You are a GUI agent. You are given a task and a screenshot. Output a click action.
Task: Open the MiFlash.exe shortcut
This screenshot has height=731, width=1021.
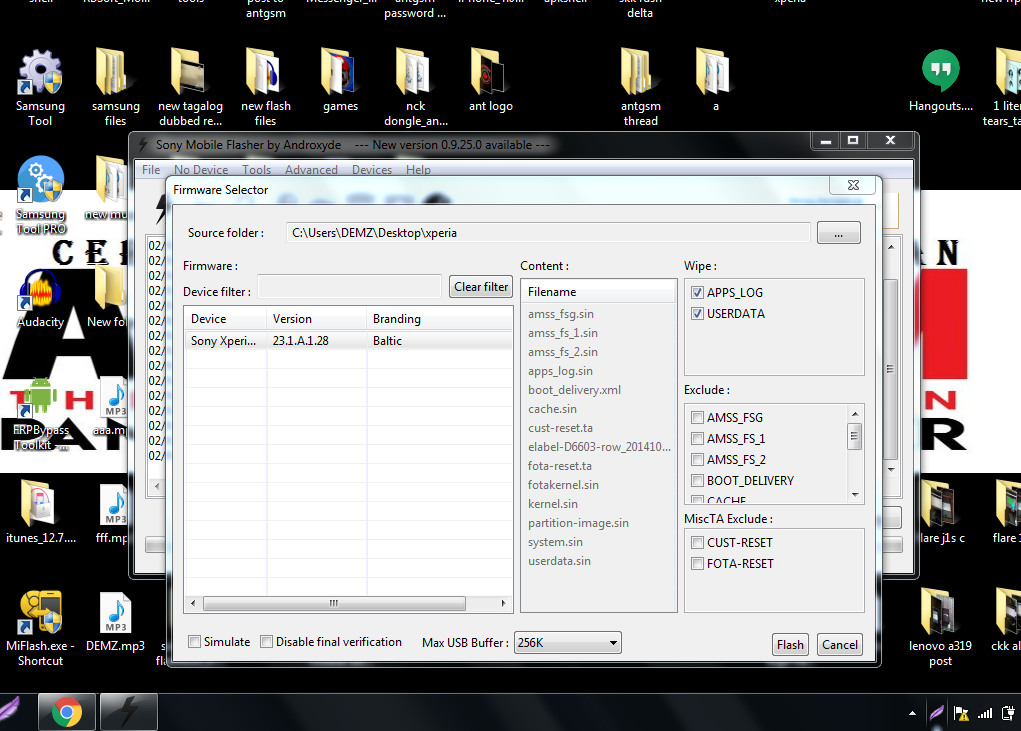pyautogui.click(x=40, y=628)
